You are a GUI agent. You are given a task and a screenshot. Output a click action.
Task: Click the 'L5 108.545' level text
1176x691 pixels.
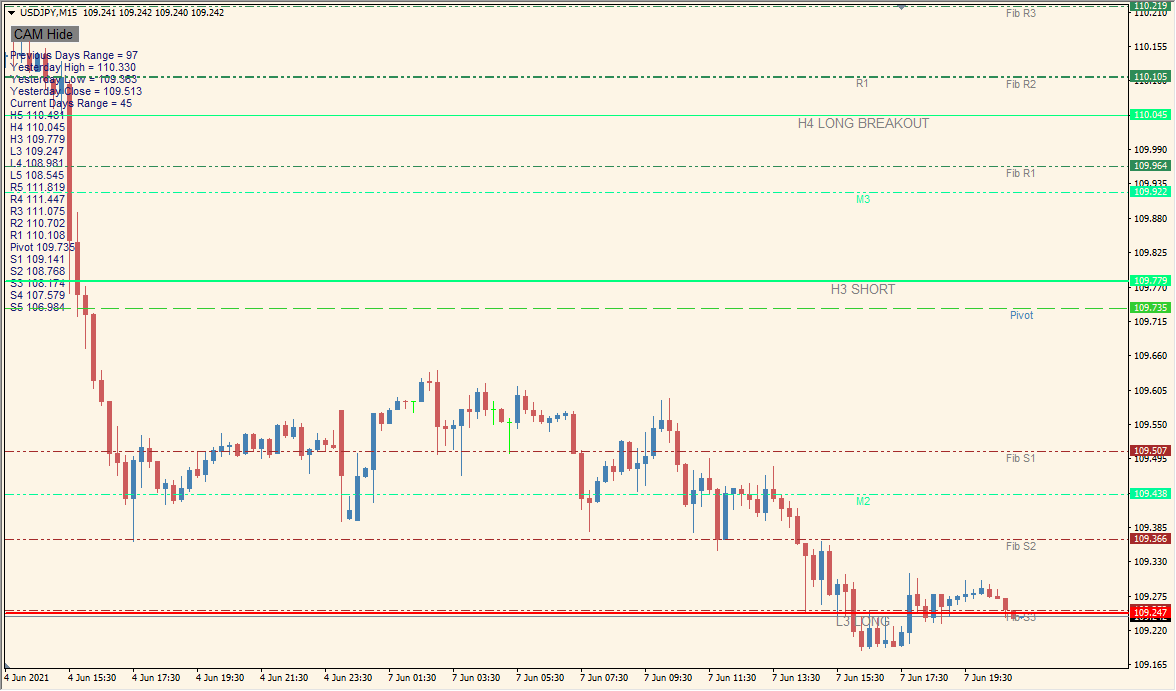37,176
